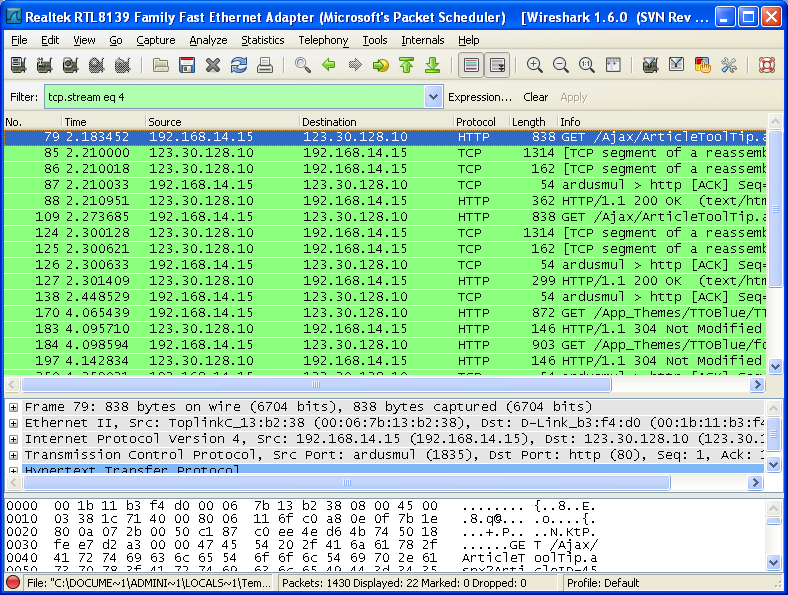Reload the capture file icon

tap(239, 65)
